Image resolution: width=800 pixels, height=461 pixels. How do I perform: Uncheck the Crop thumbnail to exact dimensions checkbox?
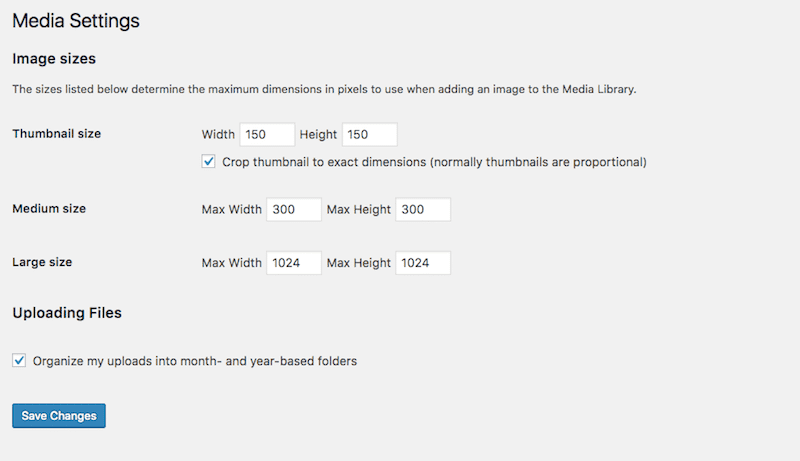[209, 161]
